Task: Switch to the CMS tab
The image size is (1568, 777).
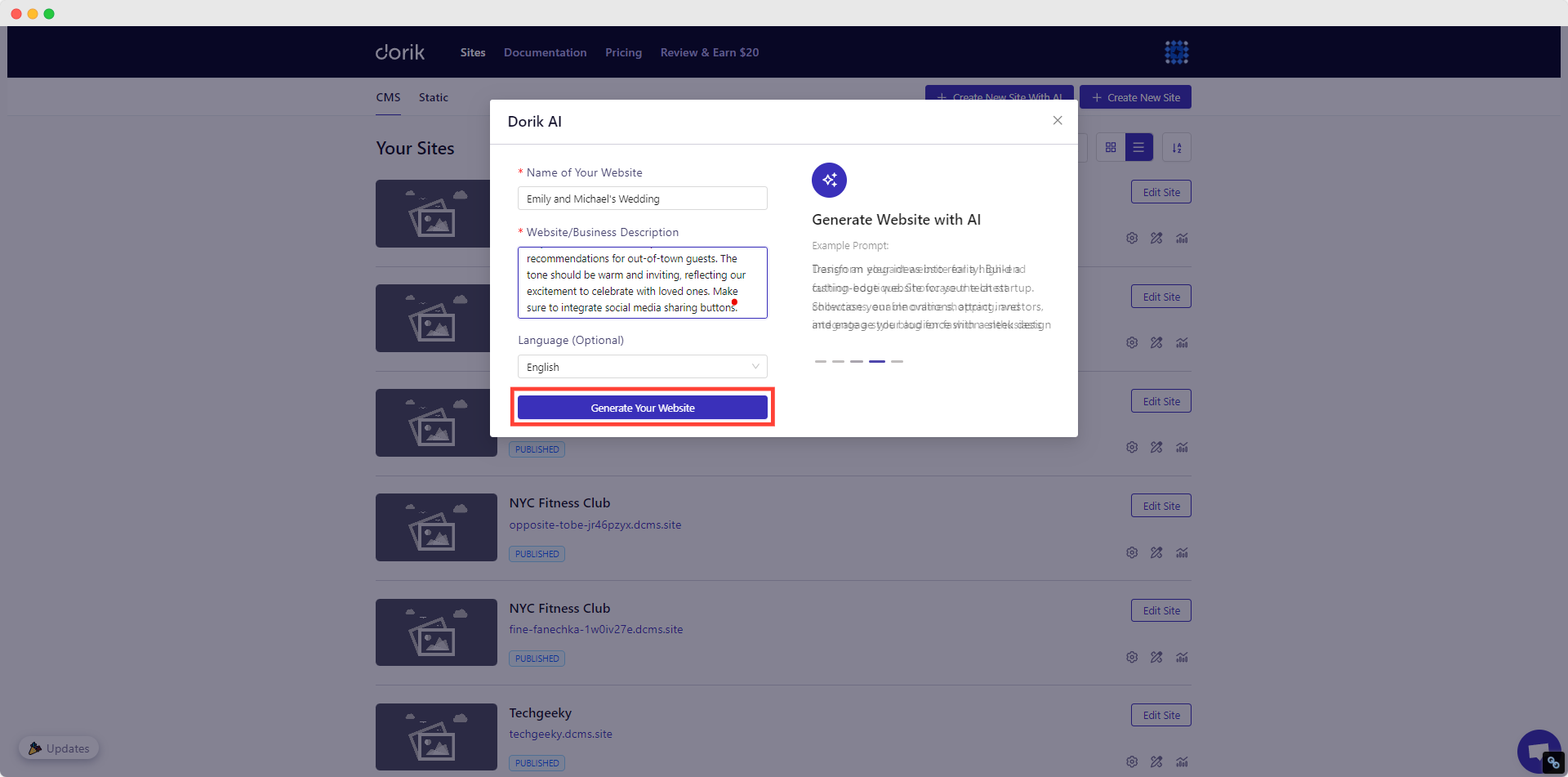Action: pos(388,97)
